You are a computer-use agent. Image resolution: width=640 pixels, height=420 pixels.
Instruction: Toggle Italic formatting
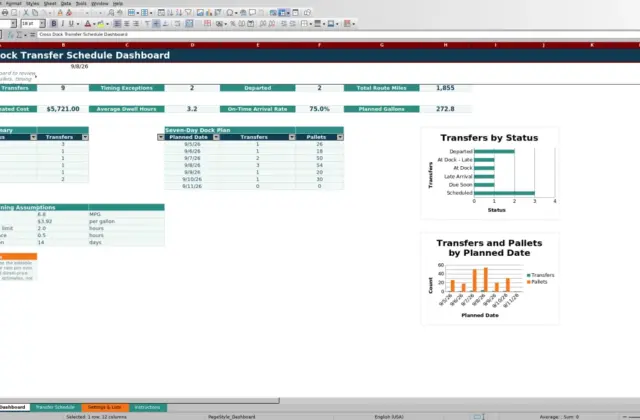(62, 24)
